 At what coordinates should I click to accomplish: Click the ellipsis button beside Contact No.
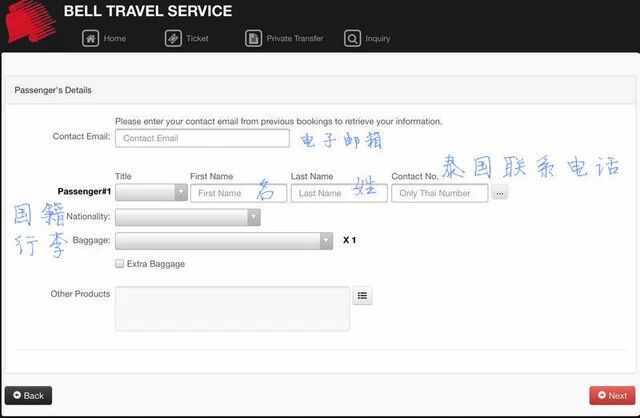[x=500, y=193]
